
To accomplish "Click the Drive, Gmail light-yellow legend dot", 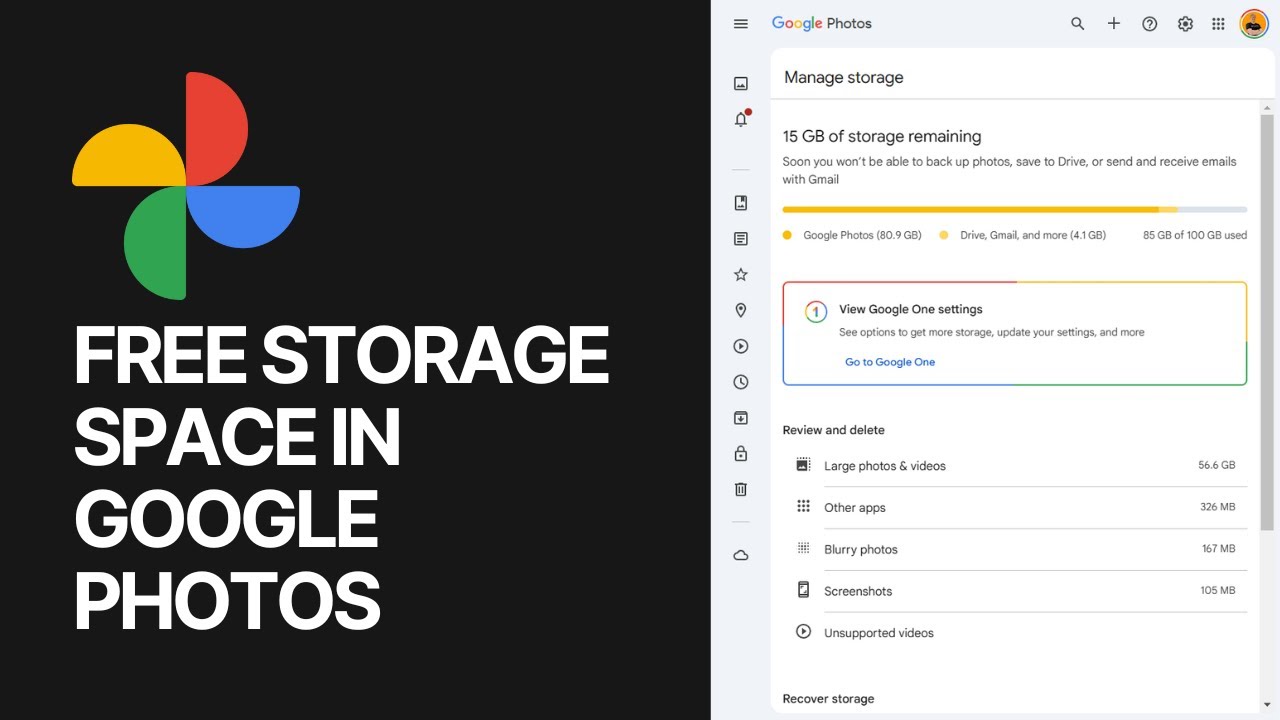I will 944,235.
